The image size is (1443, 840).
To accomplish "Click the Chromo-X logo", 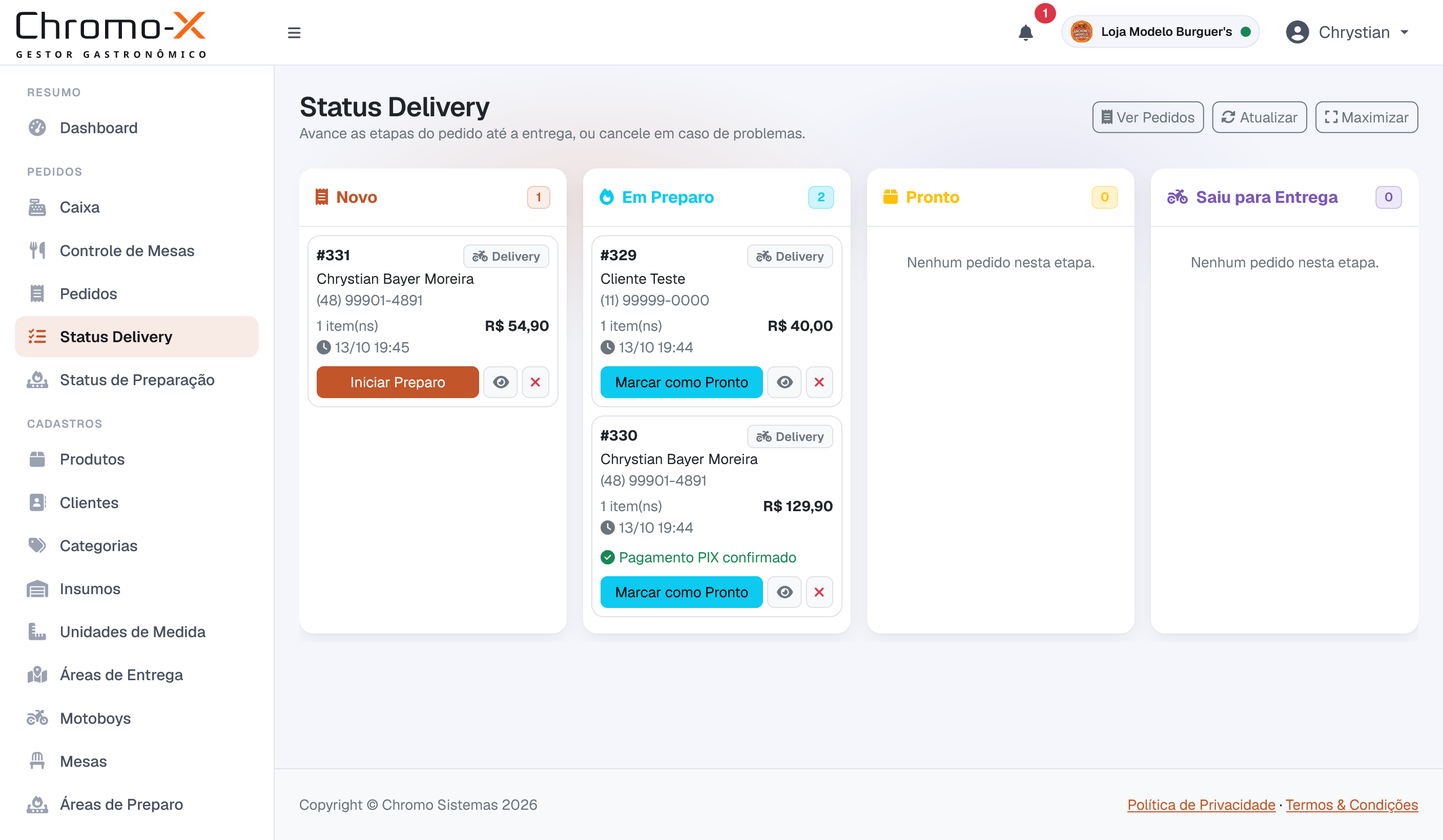I will coord(111,34).
